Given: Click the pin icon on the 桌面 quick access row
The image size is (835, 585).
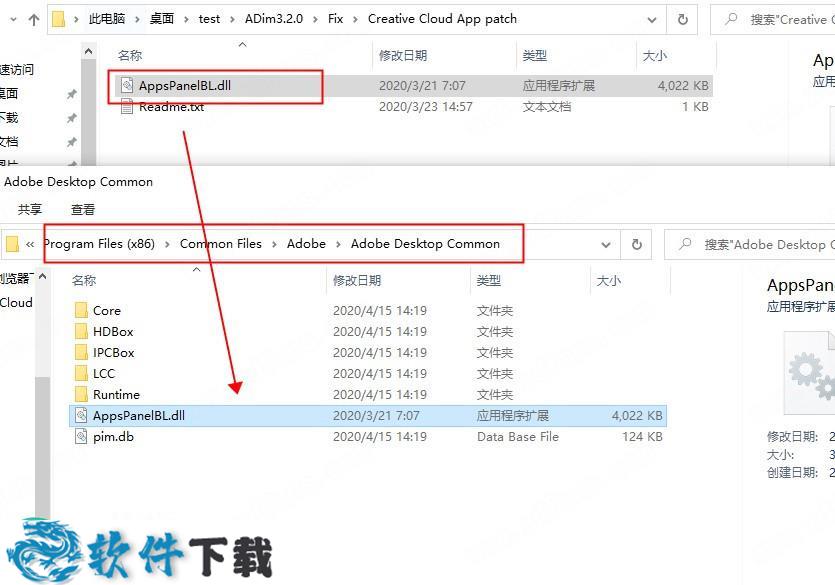Looking at the screenshot, I should pos(71,94).
